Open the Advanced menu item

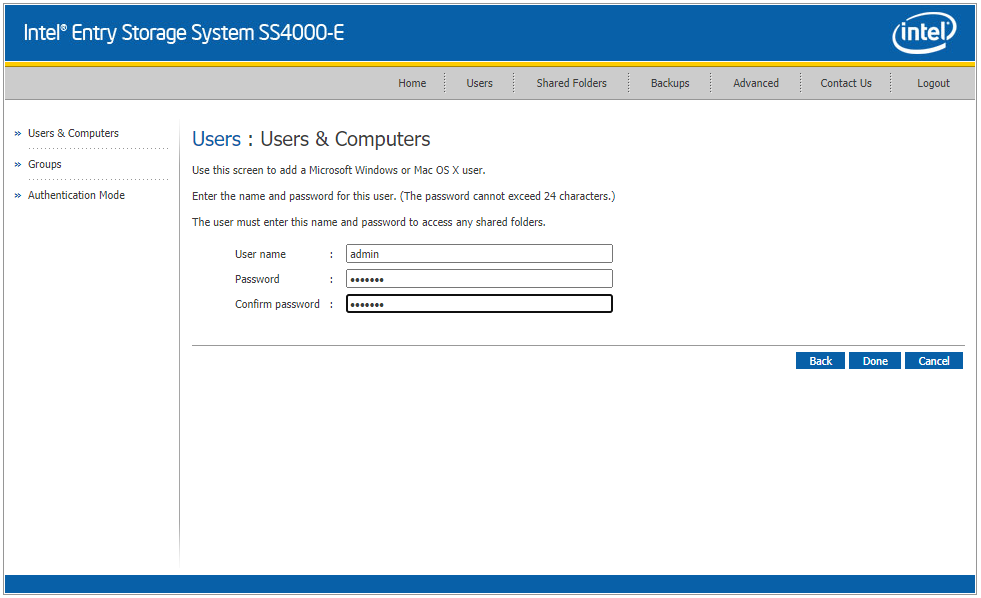756,83
